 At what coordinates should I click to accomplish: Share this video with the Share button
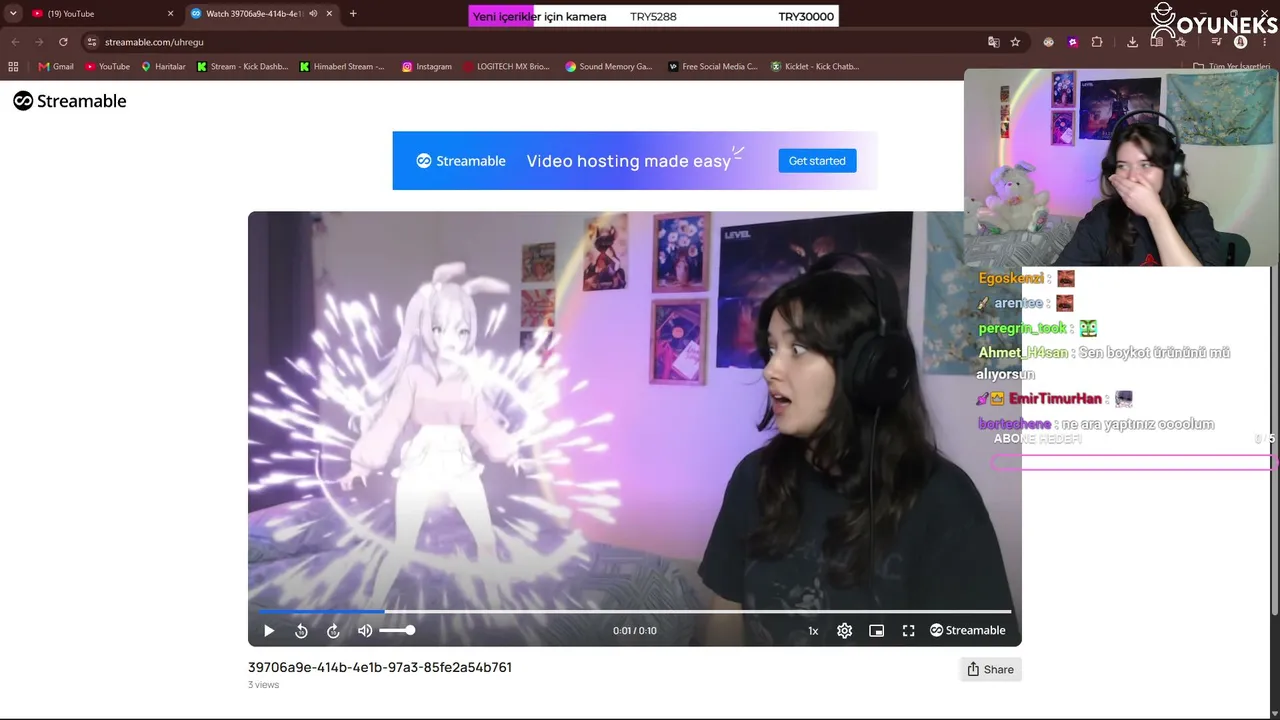click(990, 670)
